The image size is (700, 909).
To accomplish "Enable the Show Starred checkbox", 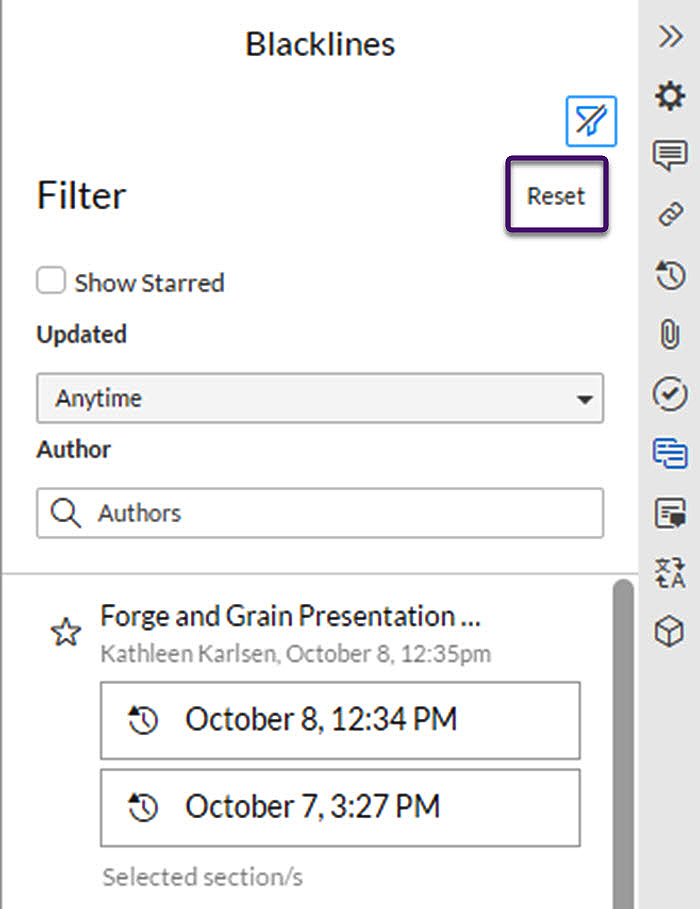I will click(51, 281).
